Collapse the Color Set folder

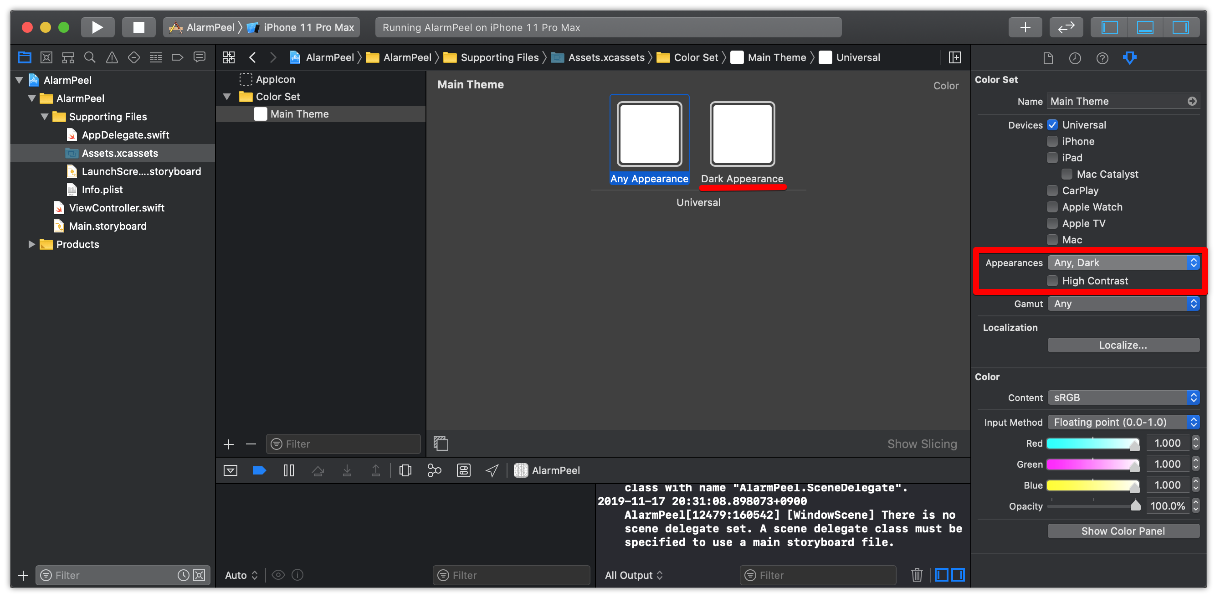pyautogui.click(x=228, y=97)
